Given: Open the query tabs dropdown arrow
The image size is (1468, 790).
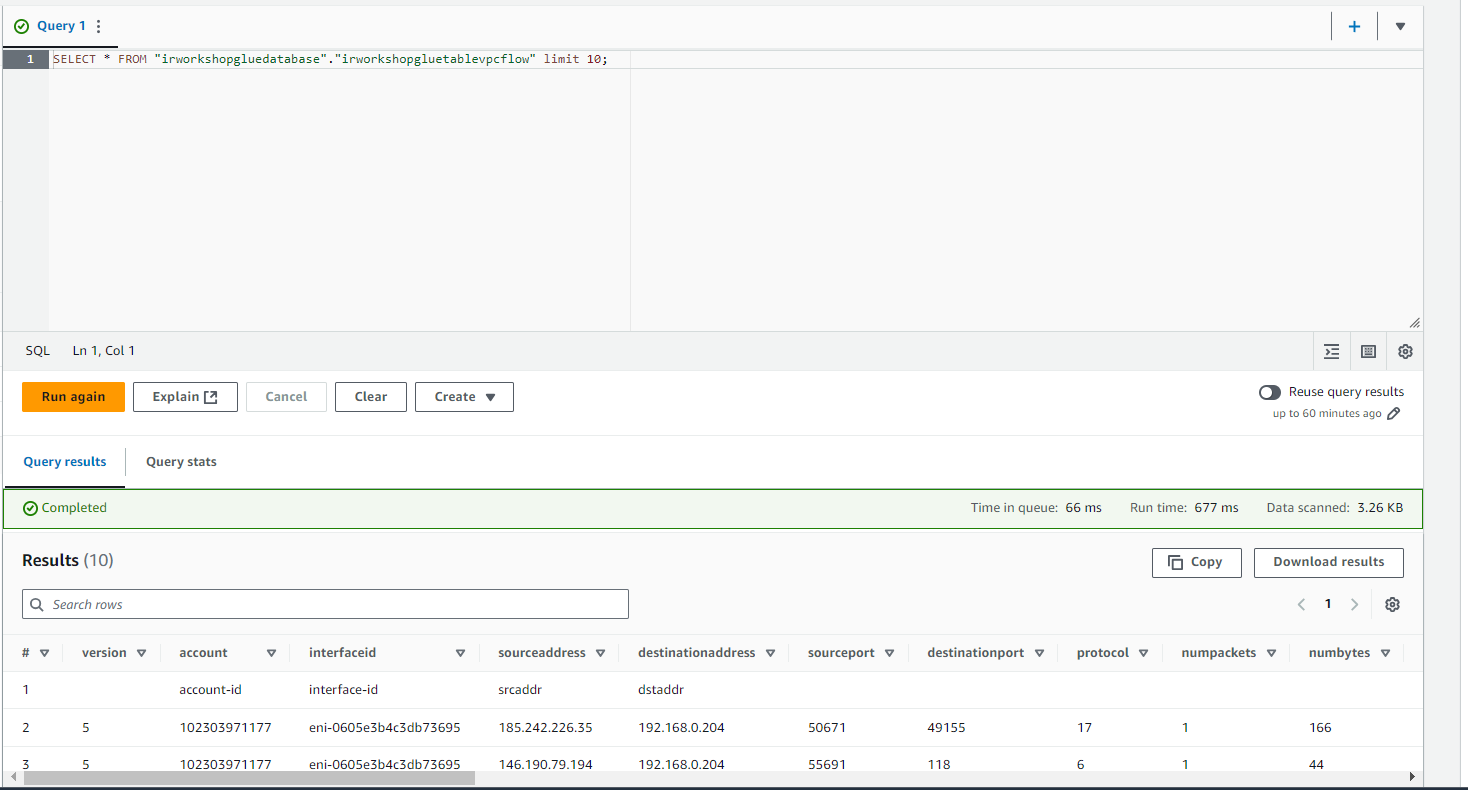Looking at the screenshot, I should click(1400, 27).
